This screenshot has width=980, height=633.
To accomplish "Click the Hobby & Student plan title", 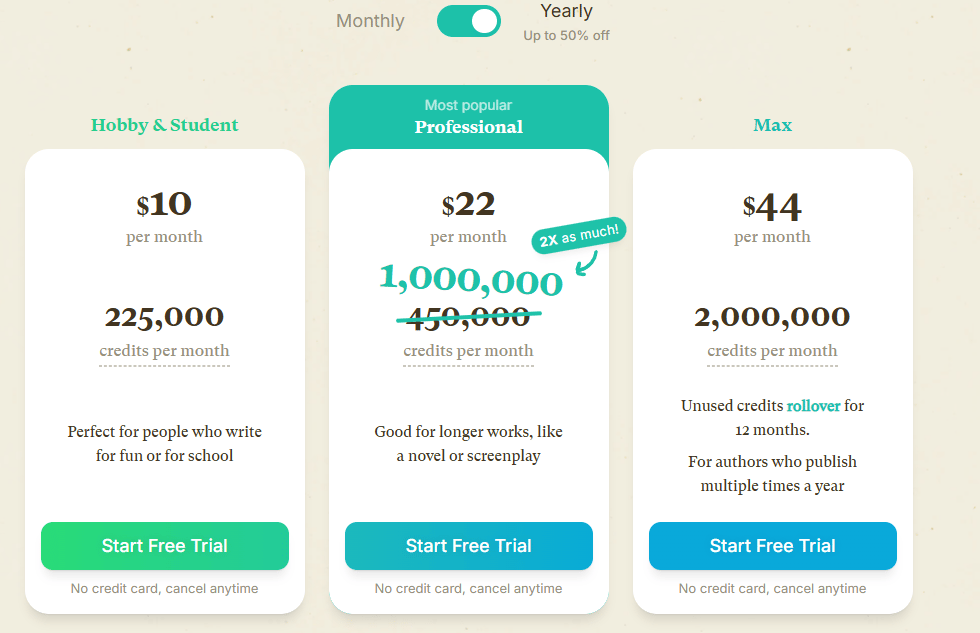I will pos(164,124).
